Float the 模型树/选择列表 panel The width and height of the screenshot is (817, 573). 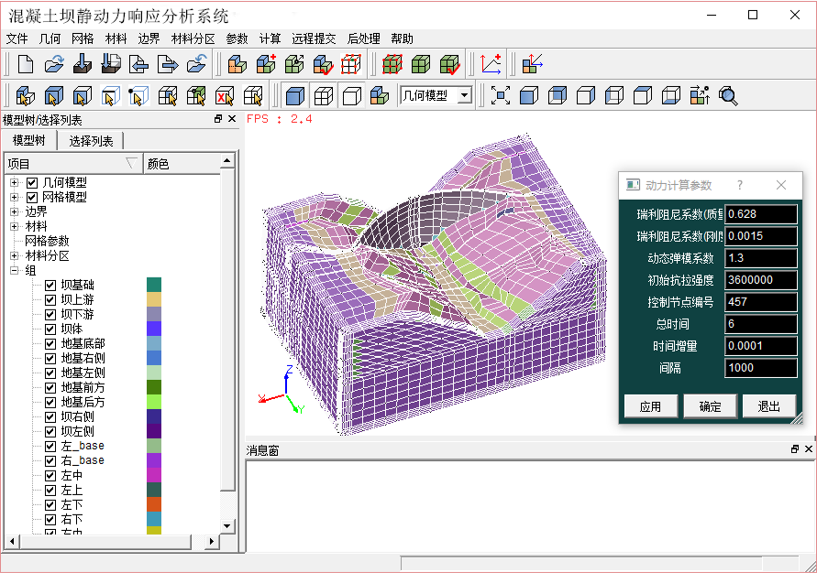(x=218, y=119)
